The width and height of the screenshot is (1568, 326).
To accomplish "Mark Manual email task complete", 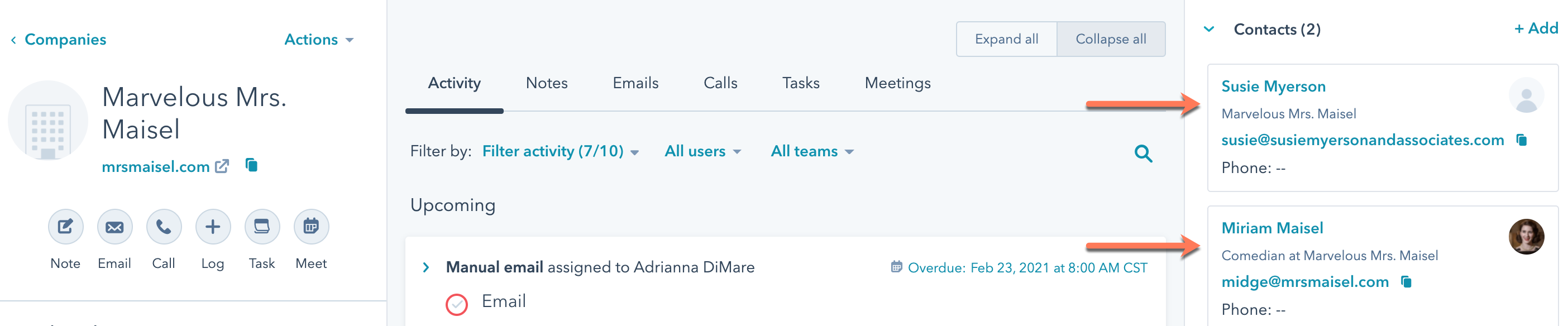I will tap(457, 304).
